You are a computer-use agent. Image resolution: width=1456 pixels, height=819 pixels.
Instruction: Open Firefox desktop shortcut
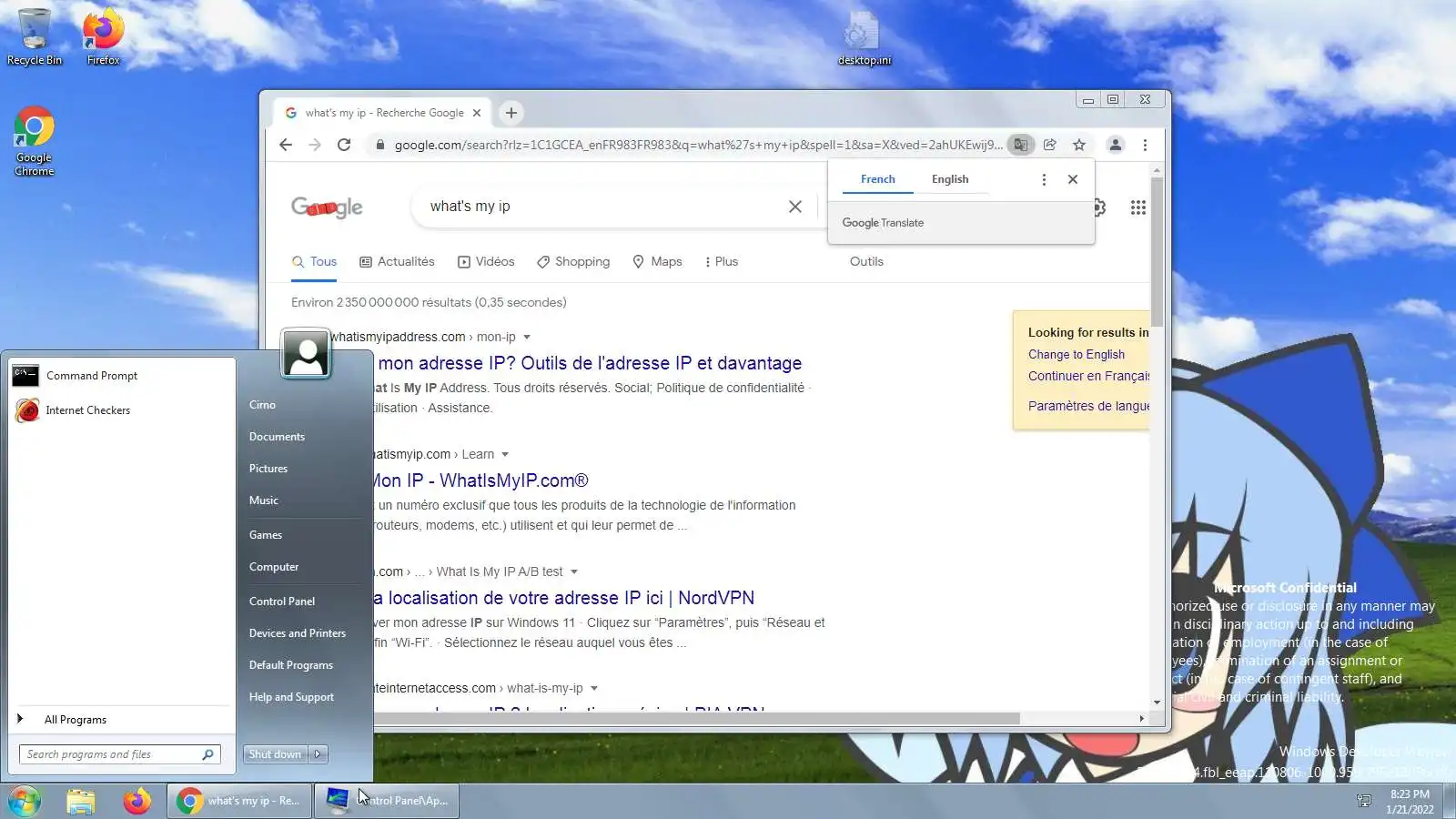pyautogui.click(x=103, y=36)
